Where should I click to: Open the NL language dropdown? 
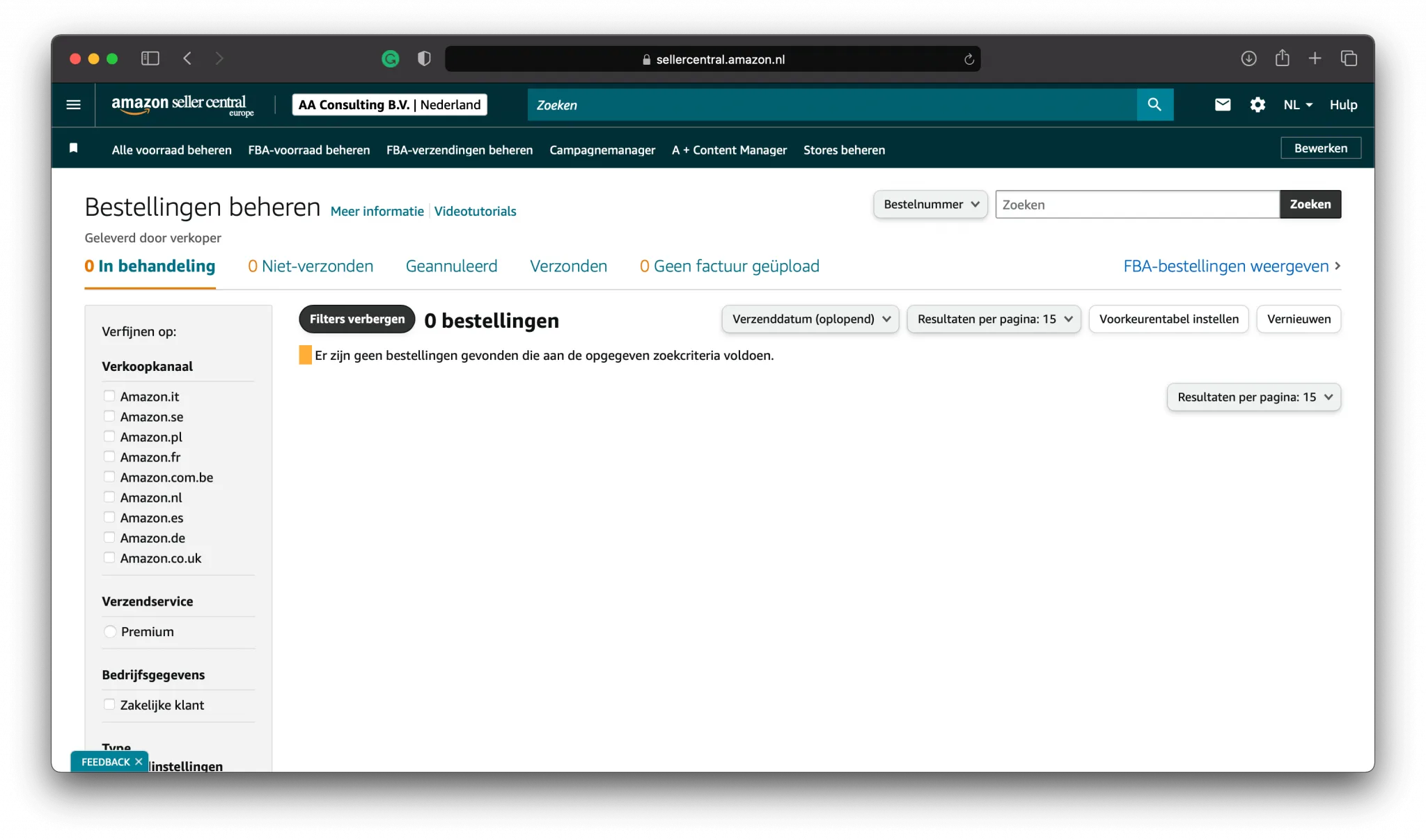click(x=1298, y=104)
